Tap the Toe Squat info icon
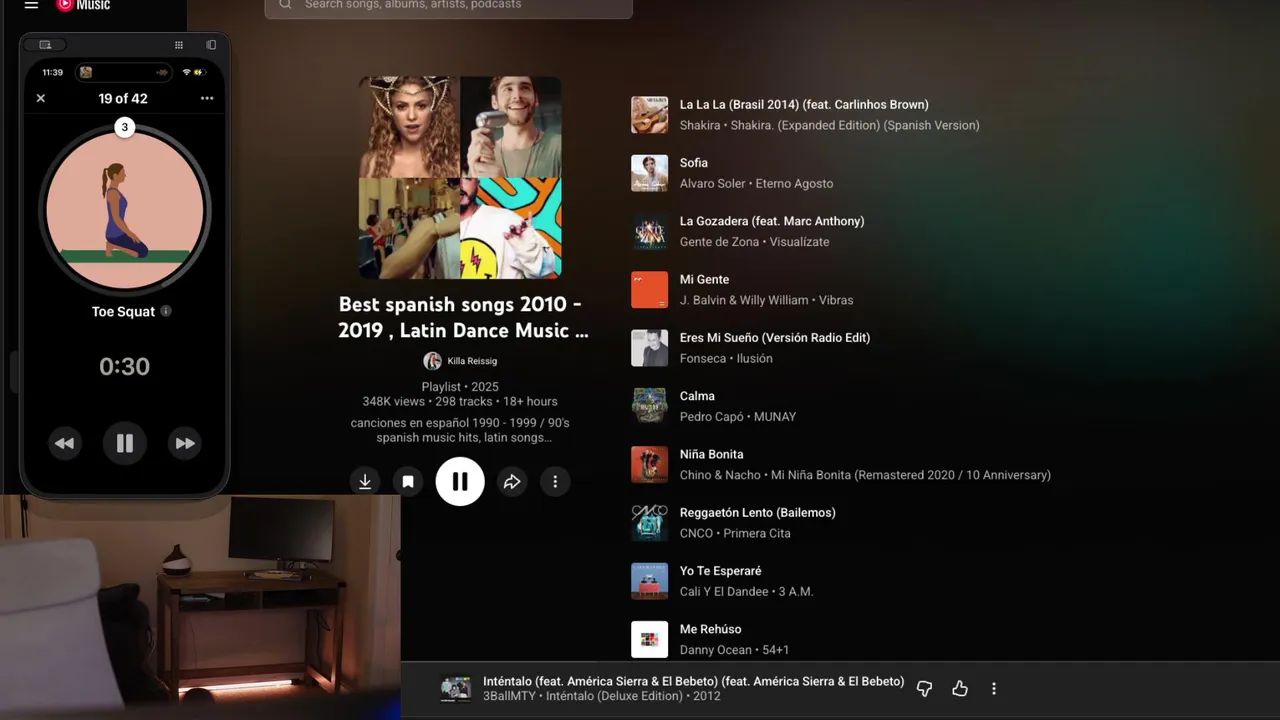Image resolution: width=1280 pixels, height=720 pixels. coord(166,311)
